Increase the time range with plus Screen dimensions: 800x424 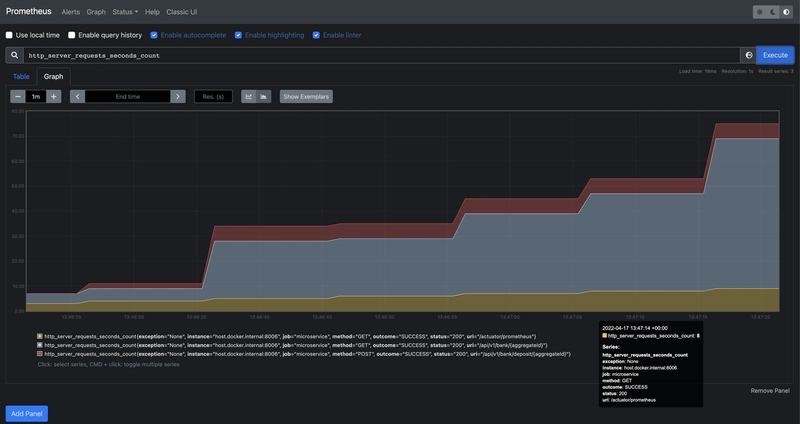pos(53,96)
